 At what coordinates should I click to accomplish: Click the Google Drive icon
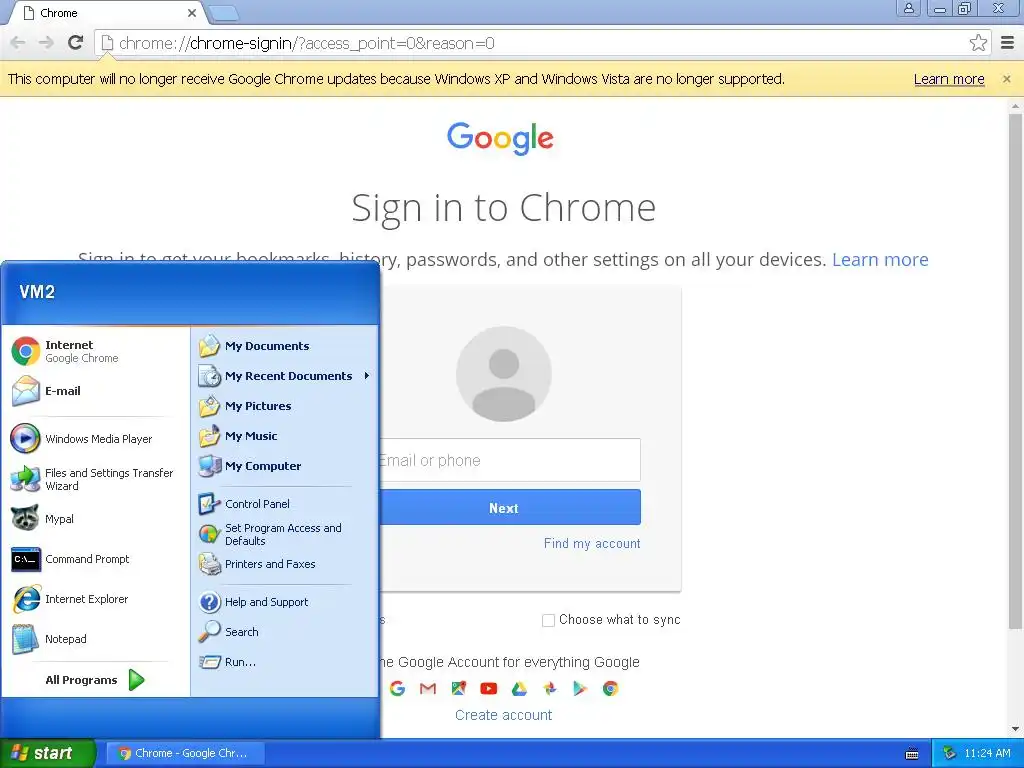click(519, 688)
